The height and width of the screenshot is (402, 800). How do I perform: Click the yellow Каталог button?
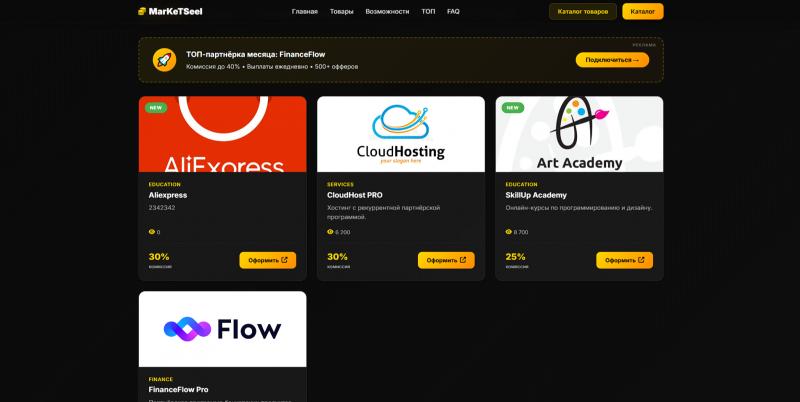click(x=643, y=11)
